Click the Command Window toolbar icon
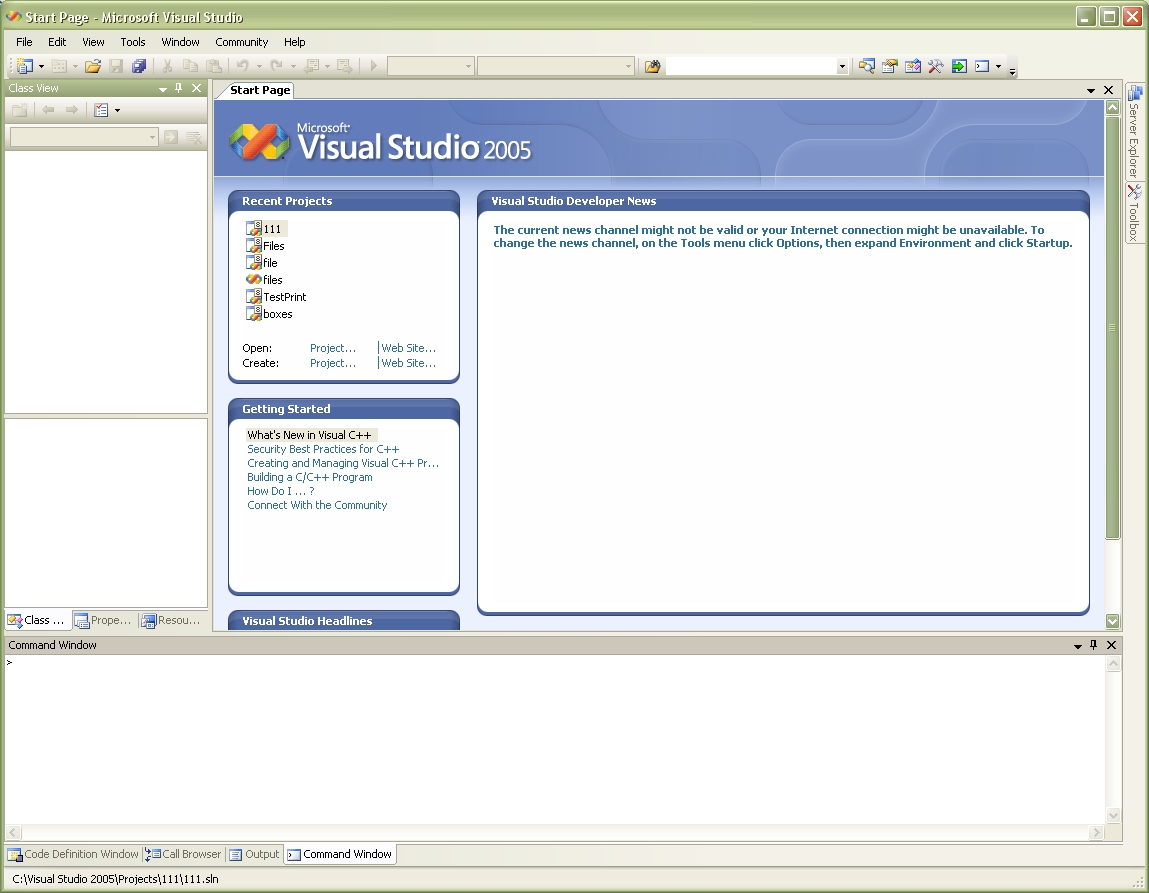This screenshot has height=893, width=1149. (x=982, y=66)
